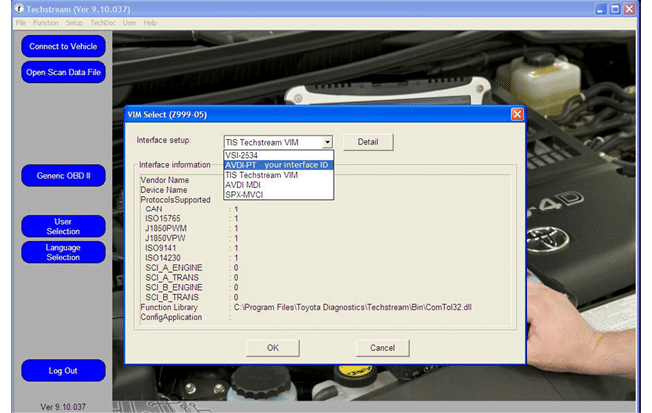Open the File menu
652x413 pixels.
[x=21, y=22]
